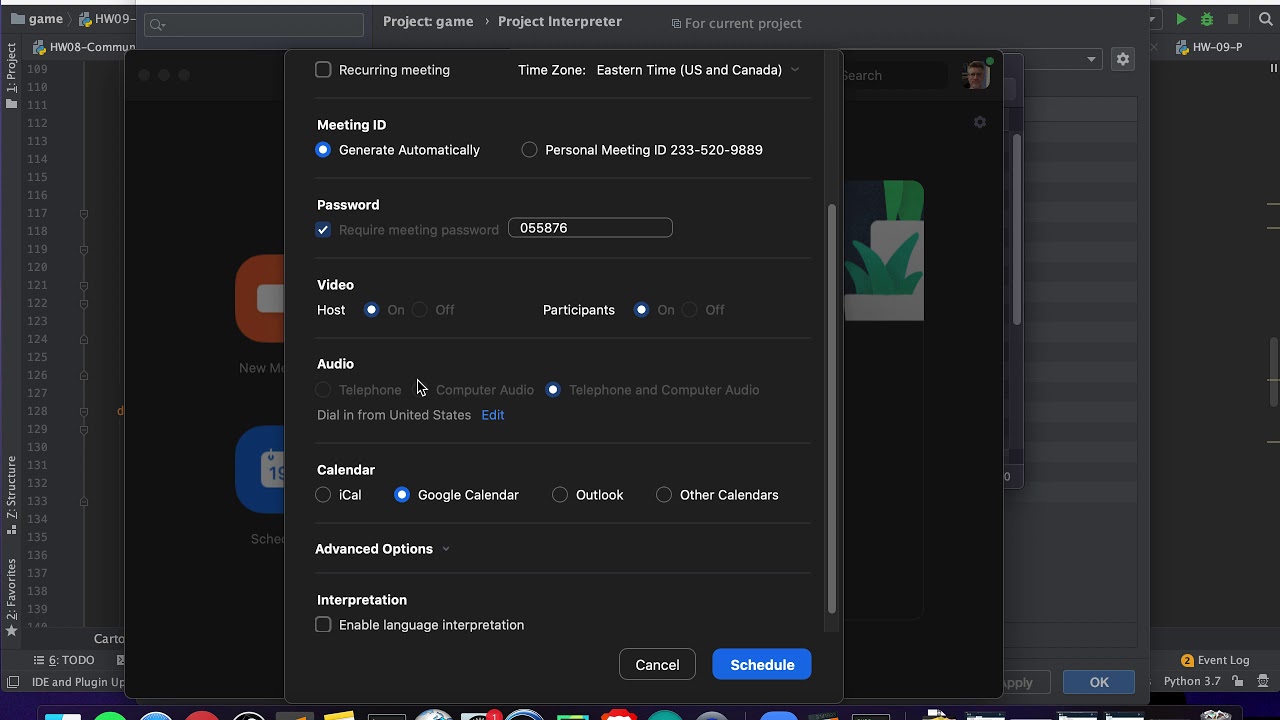Open interpreter settings gear in PyCharm preferences
Viewport: 1280px width, 720px height.
click(1123, 59)
